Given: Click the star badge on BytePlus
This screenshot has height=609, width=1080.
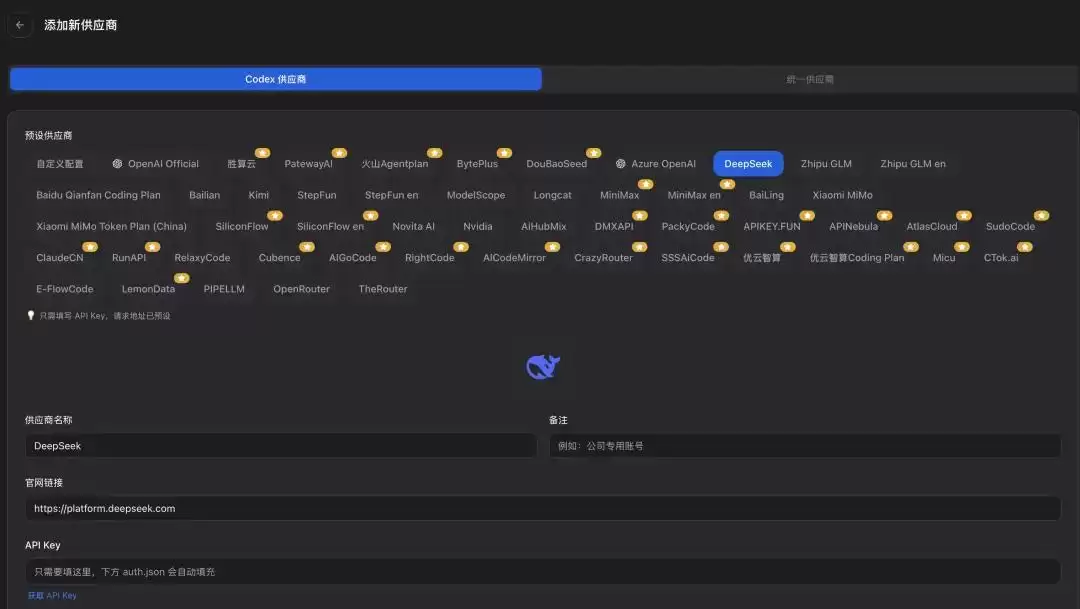Looking at the screenshot, I should pyautogui.click(x=504, y=153).
